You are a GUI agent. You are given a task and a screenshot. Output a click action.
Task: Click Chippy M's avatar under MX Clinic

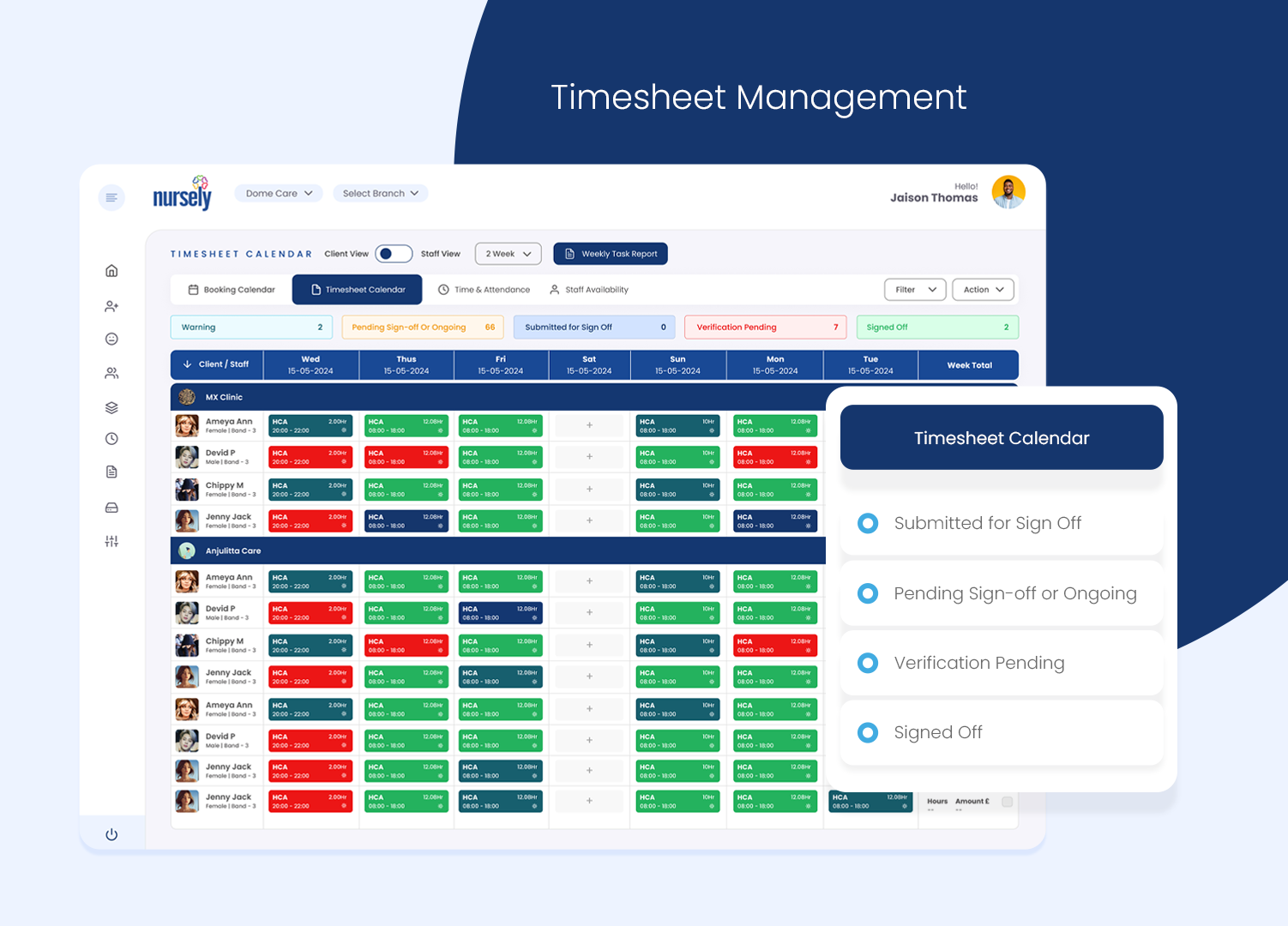(187, 489)
